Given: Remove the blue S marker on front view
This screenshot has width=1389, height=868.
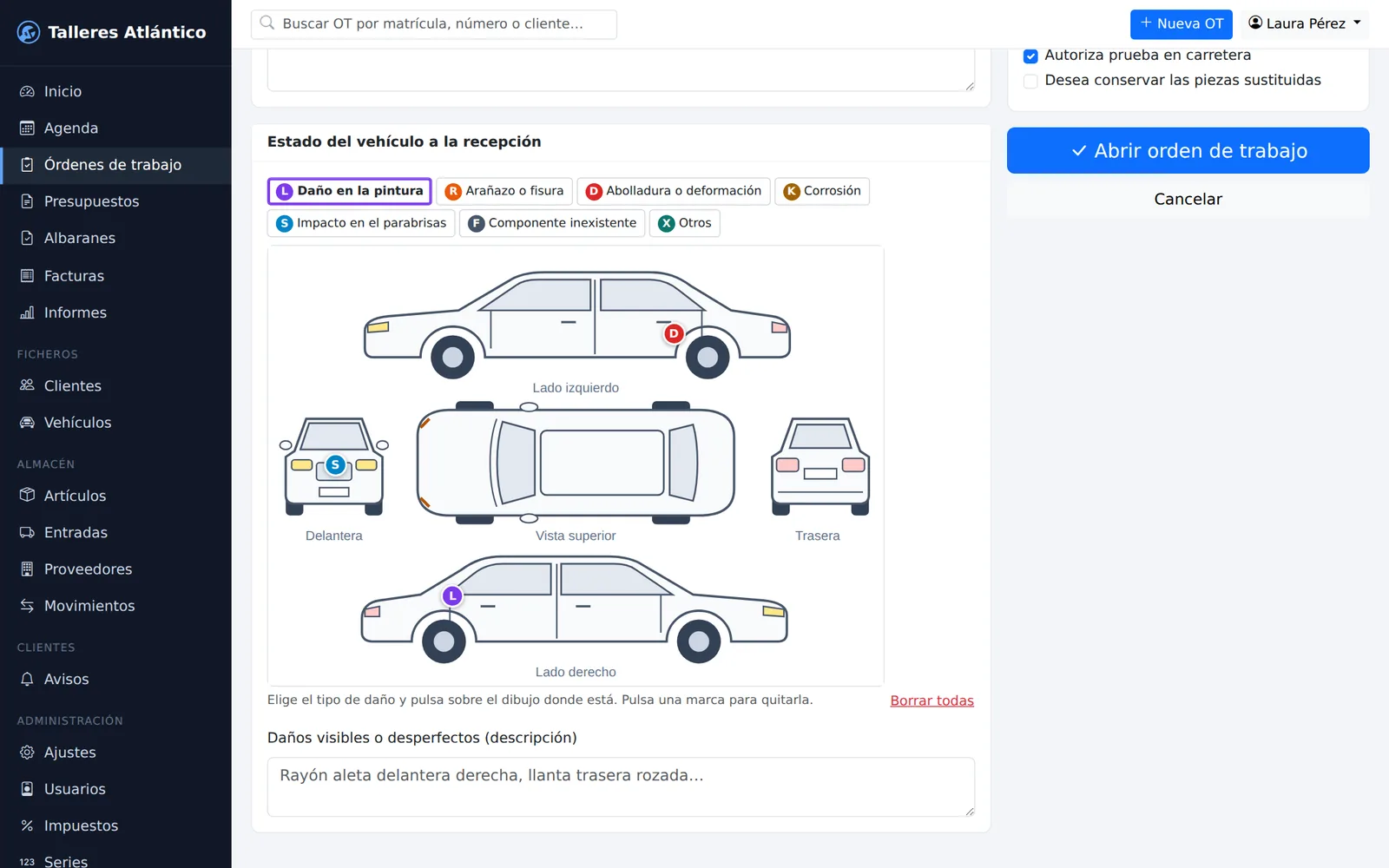Looking at the screenshot, I should pyautogui.click(x=335, y=464).
